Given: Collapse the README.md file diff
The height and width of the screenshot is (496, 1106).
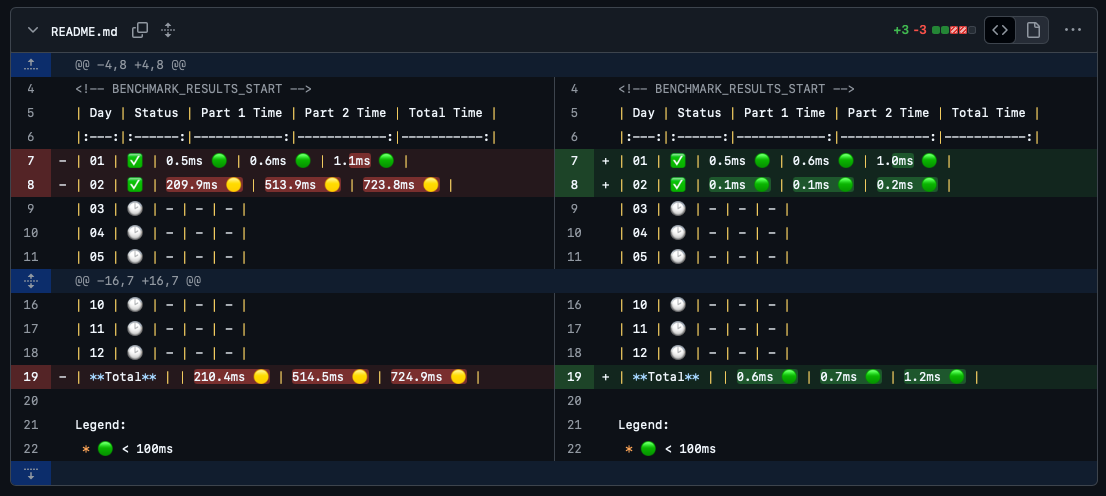Looking at the screenshot, I should pyautogui.click(x=33, y=30).
